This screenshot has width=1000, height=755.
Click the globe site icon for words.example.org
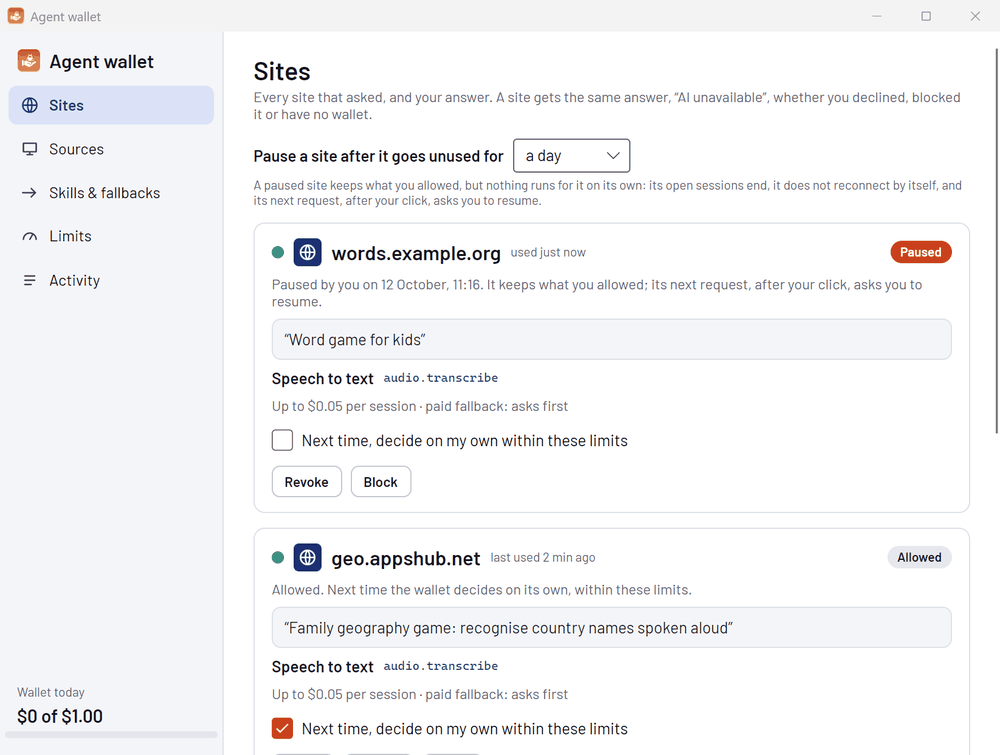(307, 253)
